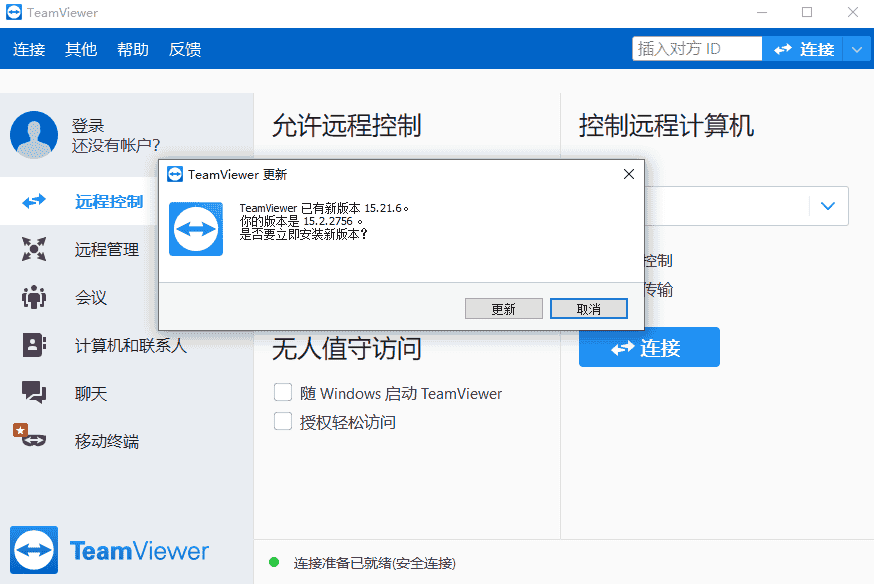Viewport: 874px width, 584px height.
Task: Expand the top bar connect button dropdown arrow
Action: point(857,49)
